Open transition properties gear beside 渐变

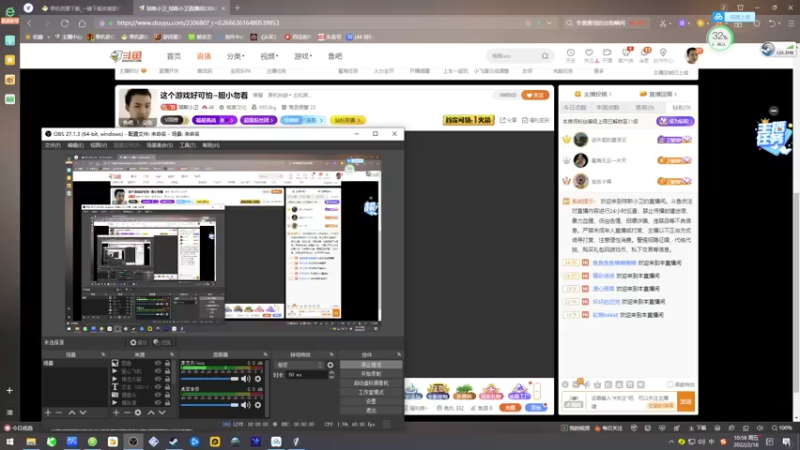[330, 365]
